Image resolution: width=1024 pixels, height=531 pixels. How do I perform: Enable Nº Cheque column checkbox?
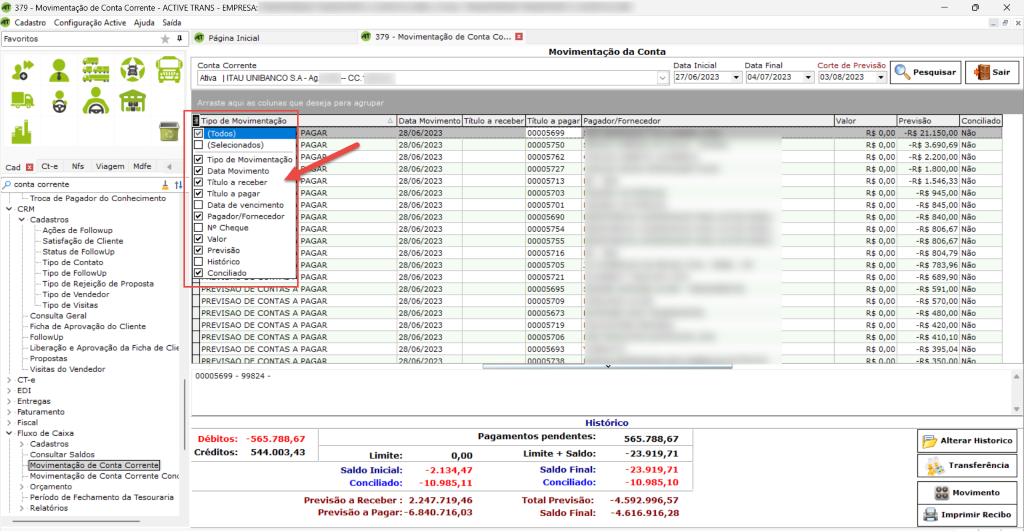tap(199, 228)
